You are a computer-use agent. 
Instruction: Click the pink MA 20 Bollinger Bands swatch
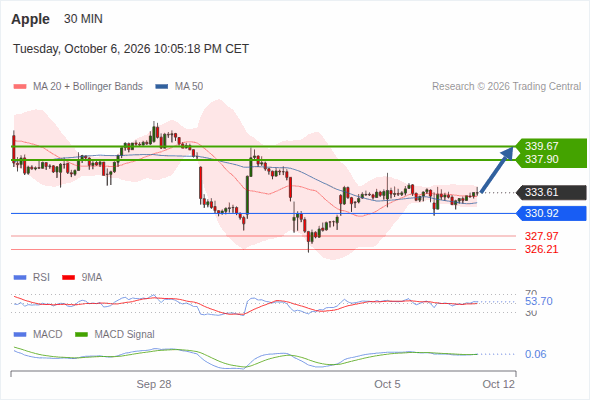(x=20, y=87)
